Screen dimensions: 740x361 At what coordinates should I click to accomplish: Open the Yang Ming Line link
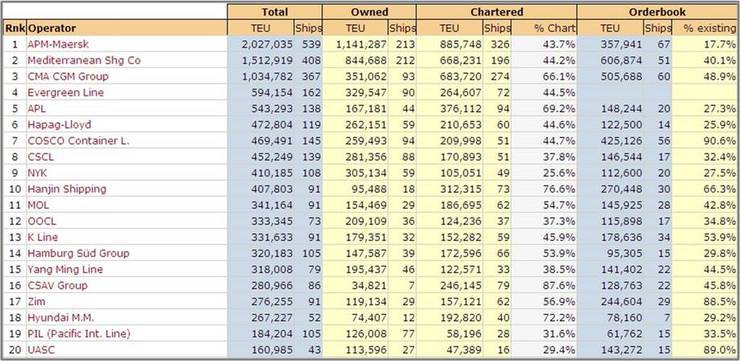[x=65, y=269]
